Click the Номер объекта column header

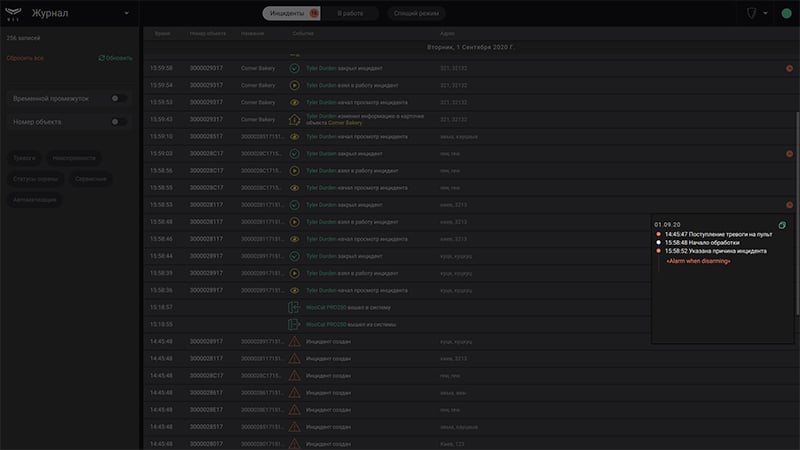click(x=208, y=34)
